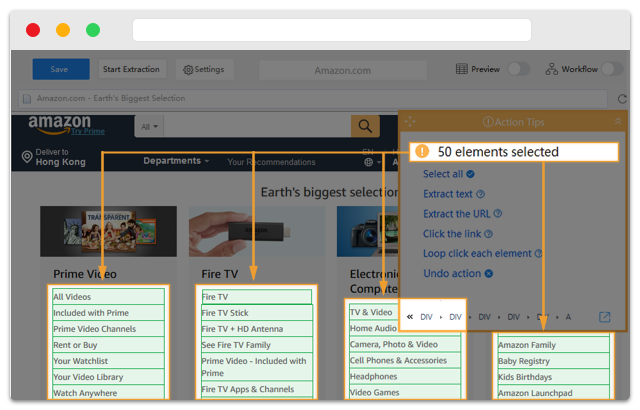Click the page document icon in URL bar
Image resolution: width=640 pixels, height=410 pixels.
(27, 99)
